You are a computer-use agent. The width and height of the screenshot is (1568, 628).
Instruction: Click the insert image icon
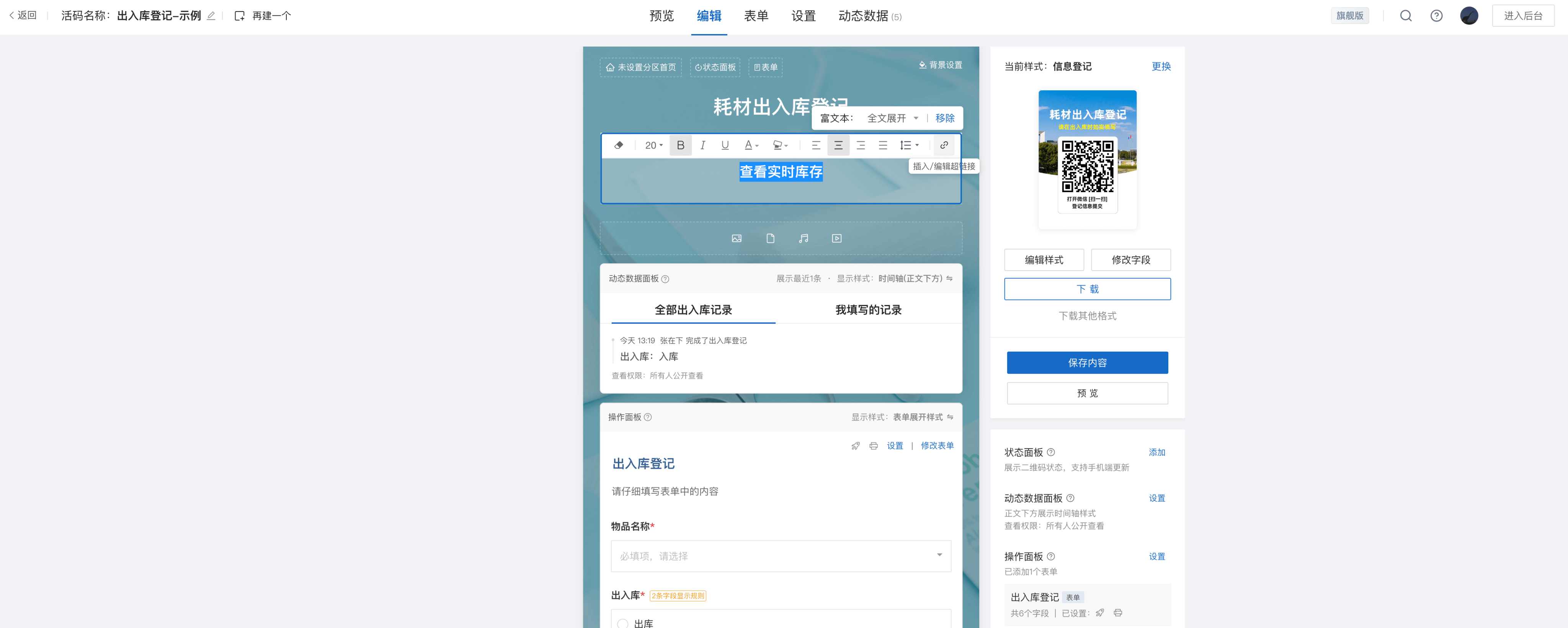pos(737,238)
